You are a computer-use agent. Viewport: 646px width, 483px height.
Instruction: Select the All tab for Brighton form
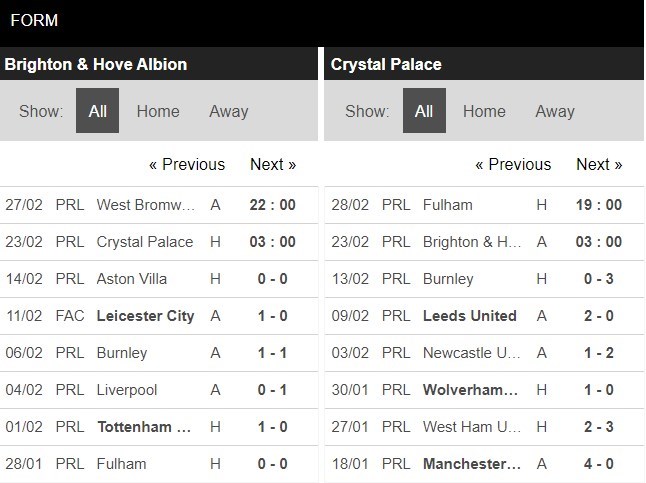point(97,111)
